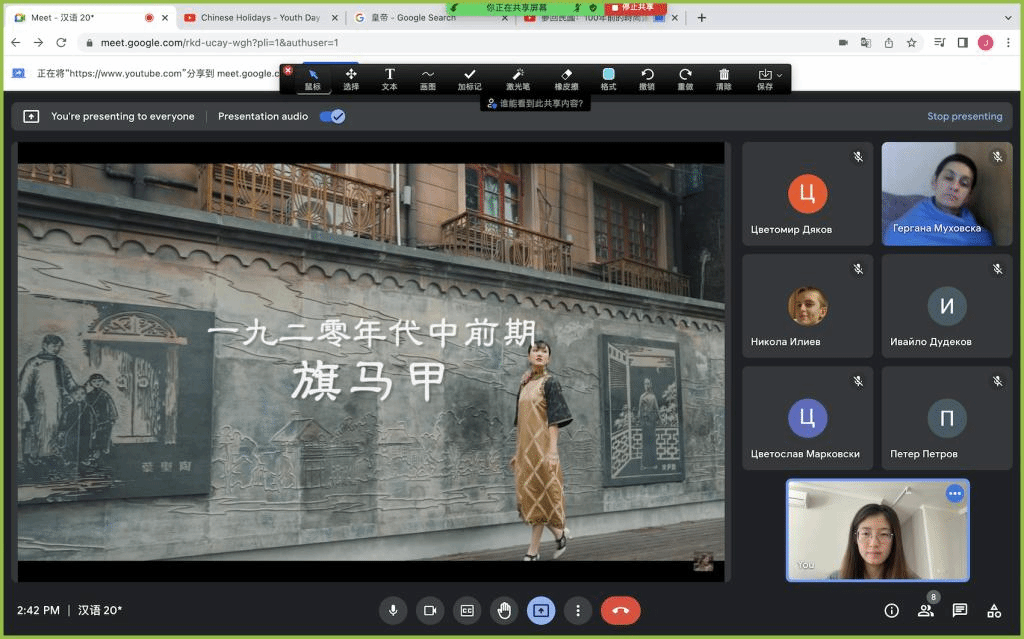Open options on your self-view tile
Viewport: 1024px width, 639px height.
click(x=955, y=493)
